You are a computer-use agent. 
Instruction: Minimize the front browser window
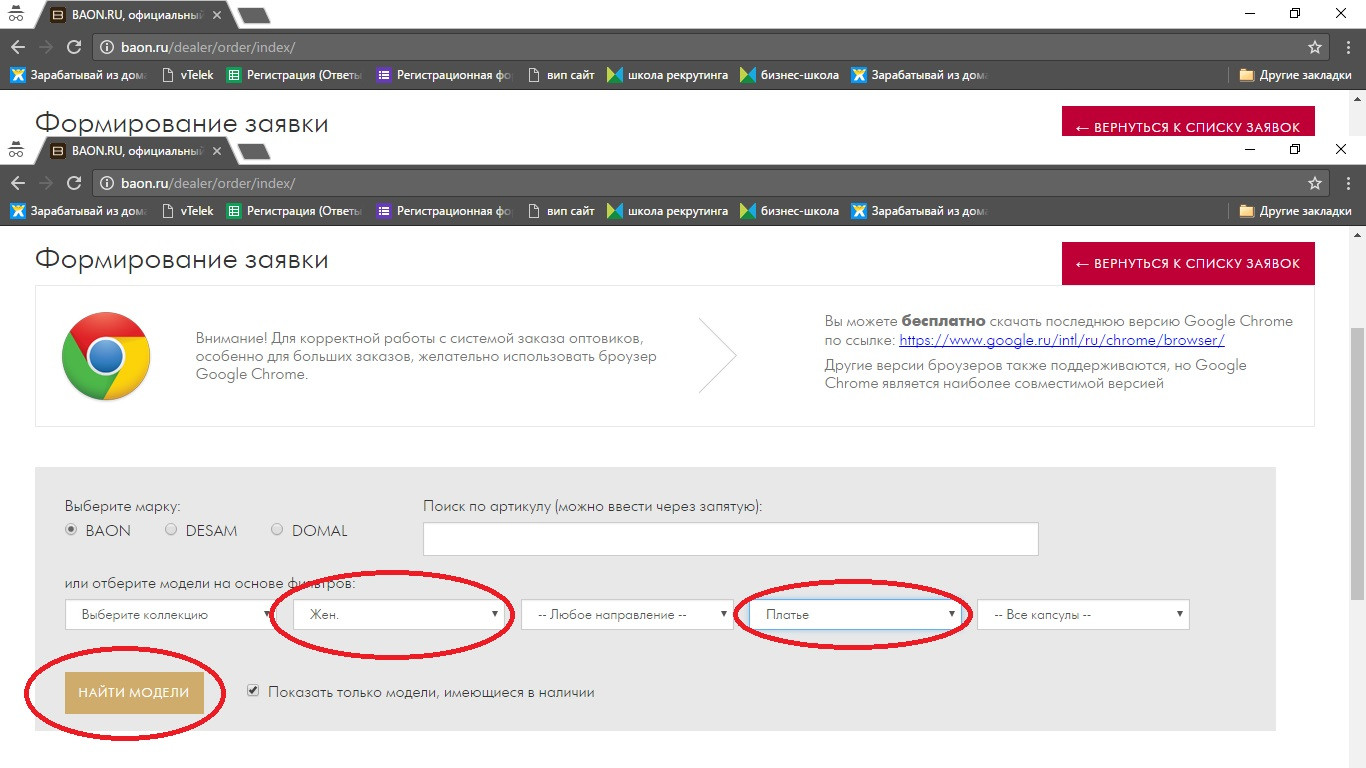coord(1250,150)
